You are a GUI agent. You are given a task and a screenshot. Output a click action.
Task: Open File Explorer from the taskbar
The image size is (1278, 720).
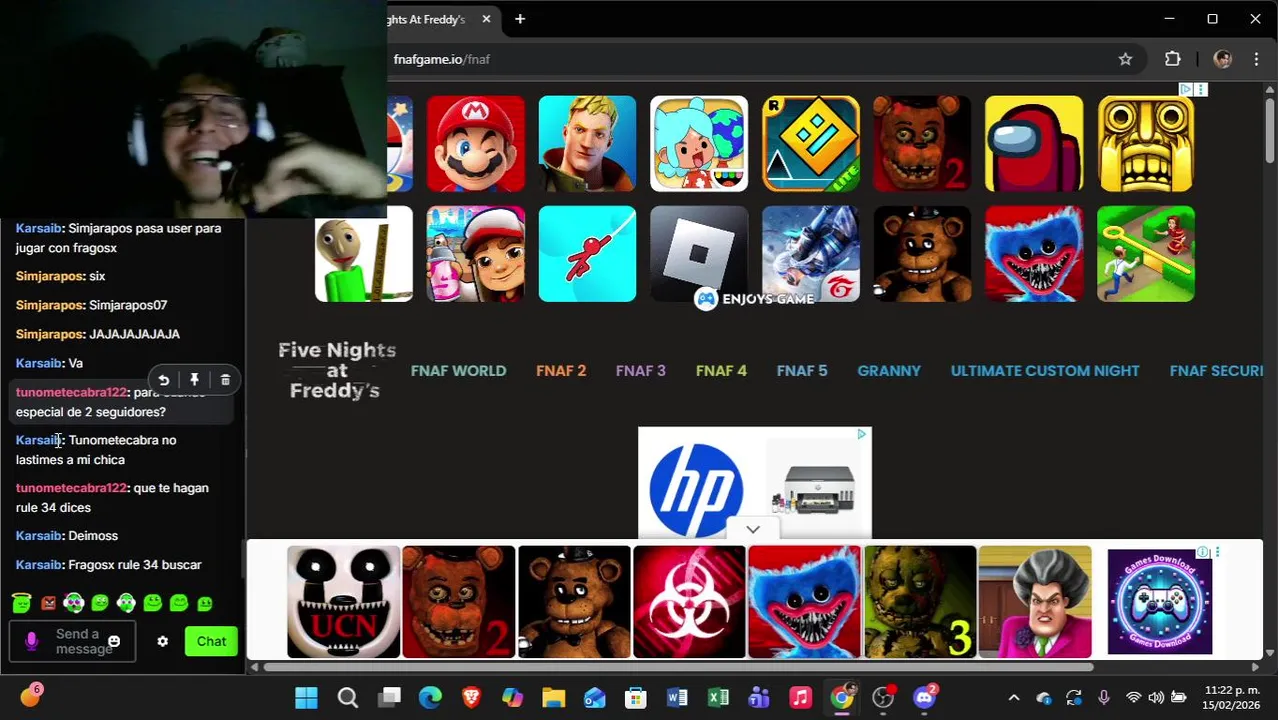pyautogui.click(x=553, y=697)
